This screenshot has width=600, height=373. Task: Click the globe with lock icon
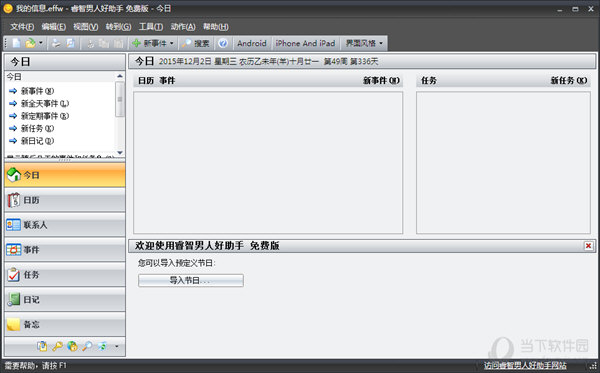72,346
